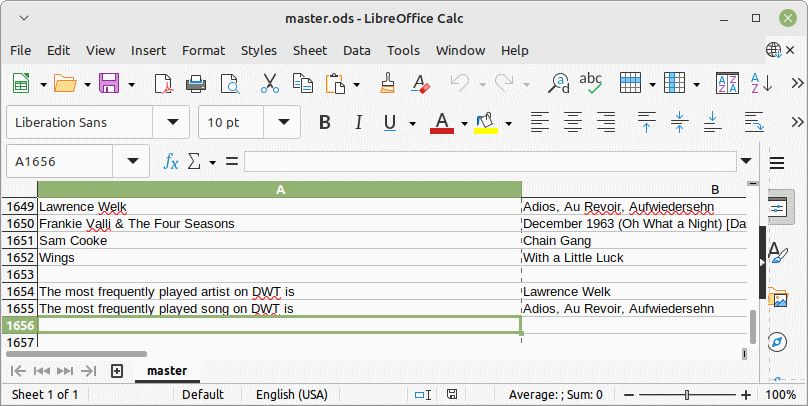808x406 pixels.
Task: Align text right
Action: point(606,123)
